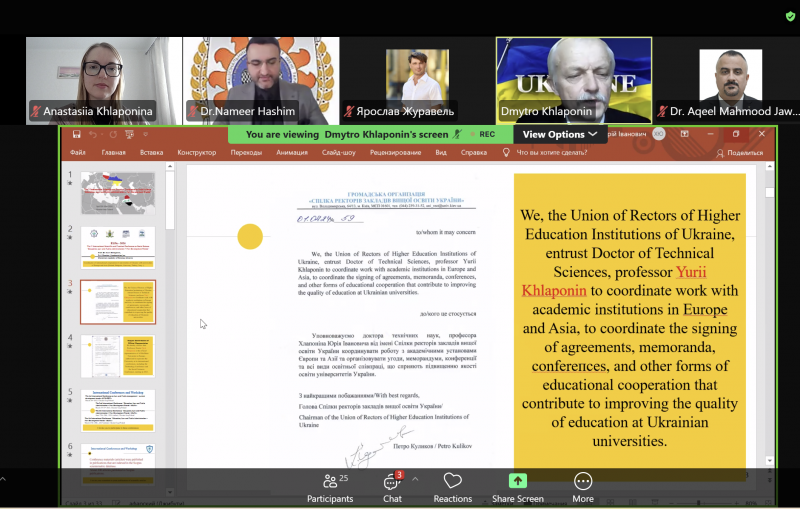
Task: Expand hidden meeting controls arrow at left
Action: coord(3,480)
